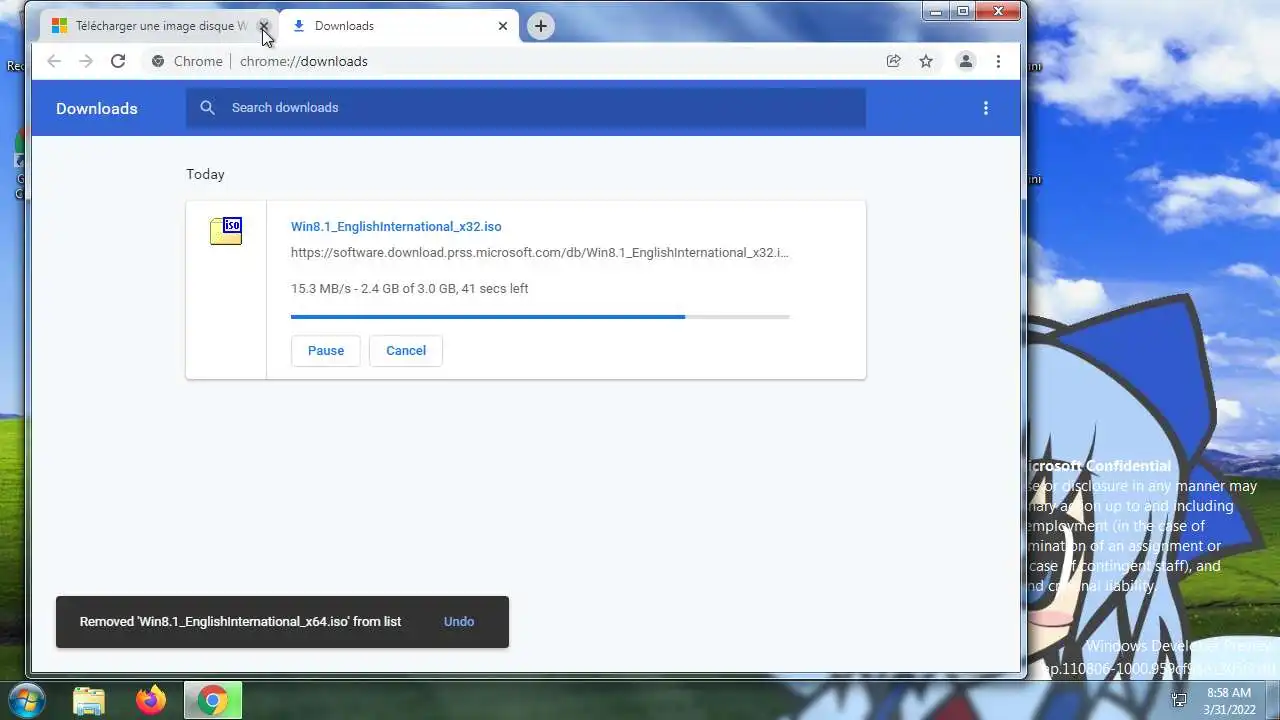Screen dimensions: 1280x720
Task: Open the software.download.prss.microsoft.com source URL
Action: click(540, 252)
